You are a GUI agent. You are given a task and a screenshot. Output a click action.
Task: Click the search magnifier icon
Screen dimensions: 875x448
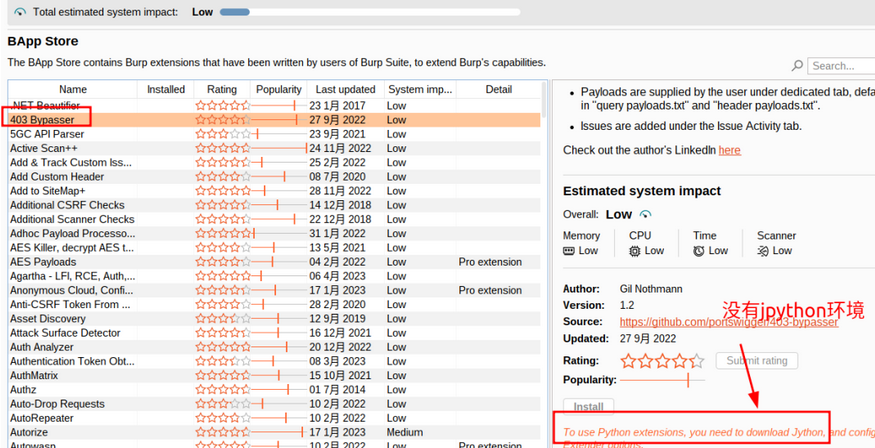pyautogui.click(x=797, y=66)
